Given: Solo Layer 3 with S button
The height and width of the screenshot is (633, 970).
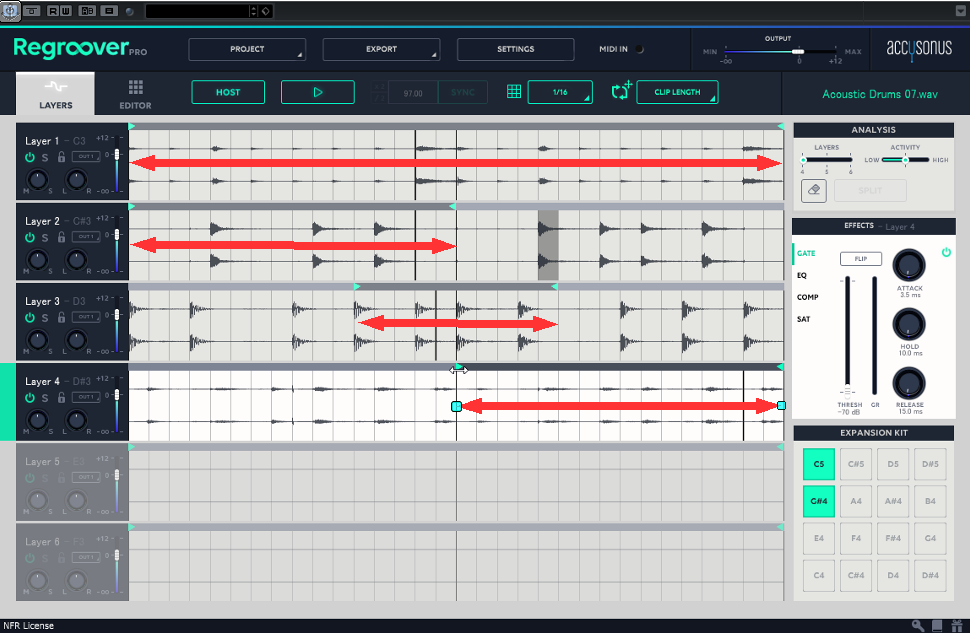Looking at the screenshot, I should (x=45, y=318).
